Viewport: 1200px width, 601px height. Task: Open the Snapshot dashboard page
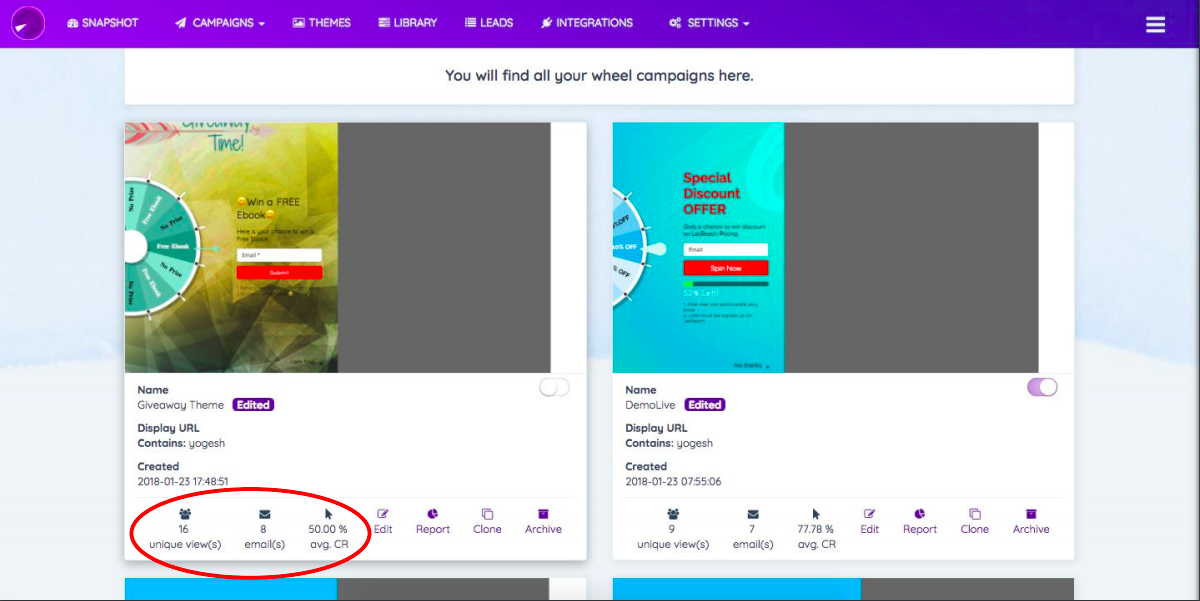pyautogui.click(x=103, y=22)
